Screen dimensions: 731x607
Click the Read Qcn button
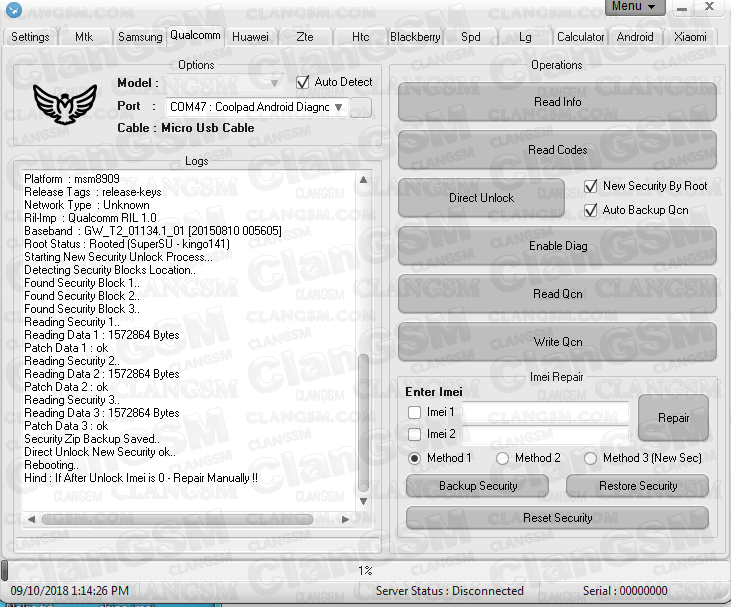[x=557, y=294]
